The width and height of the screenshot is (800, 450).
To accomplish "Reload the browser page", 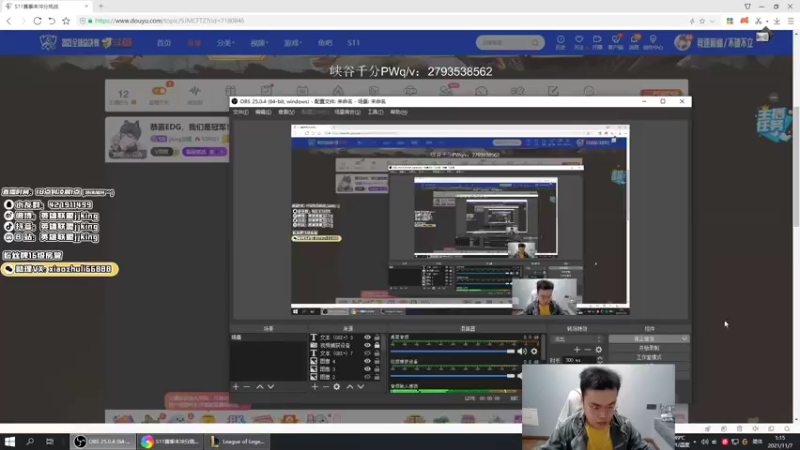I will tap(37, 21).
